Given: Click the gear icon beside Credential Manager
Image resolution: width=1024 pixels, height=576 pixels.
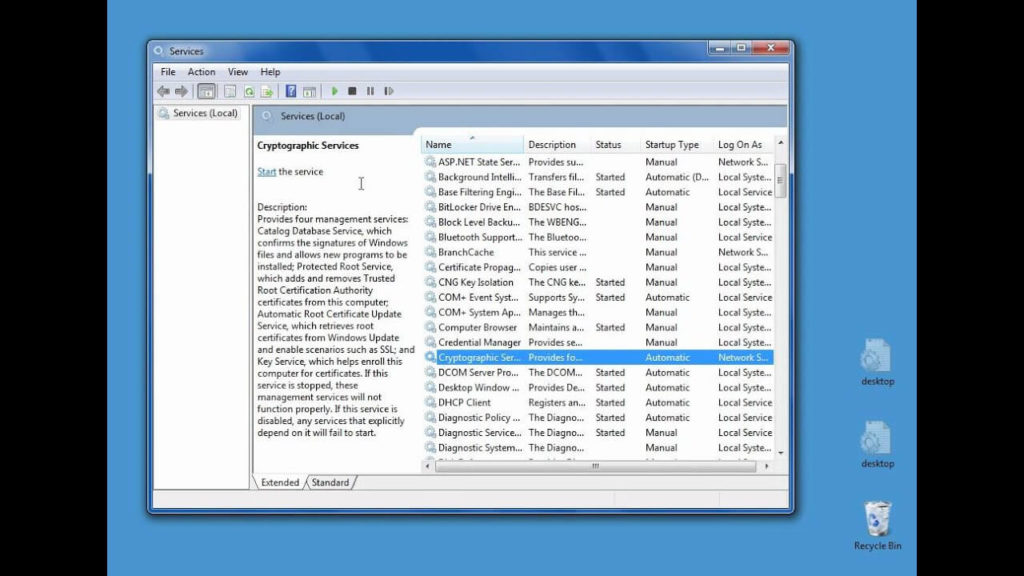Looking at the screenshot, I should coord(430,342).
